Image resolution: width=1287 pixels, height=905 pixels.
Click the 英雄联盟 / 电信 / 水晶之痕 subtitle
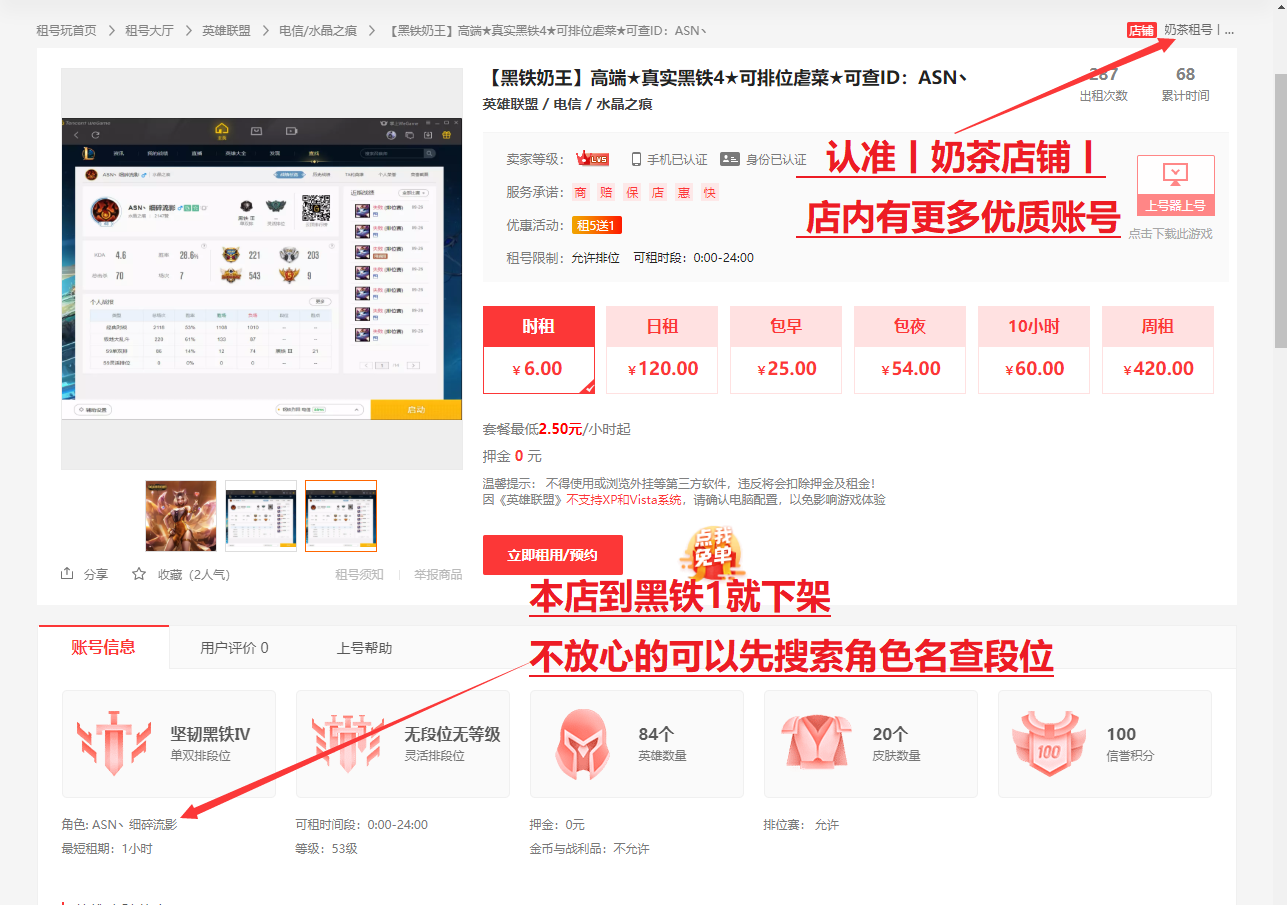tap(567, 104)
